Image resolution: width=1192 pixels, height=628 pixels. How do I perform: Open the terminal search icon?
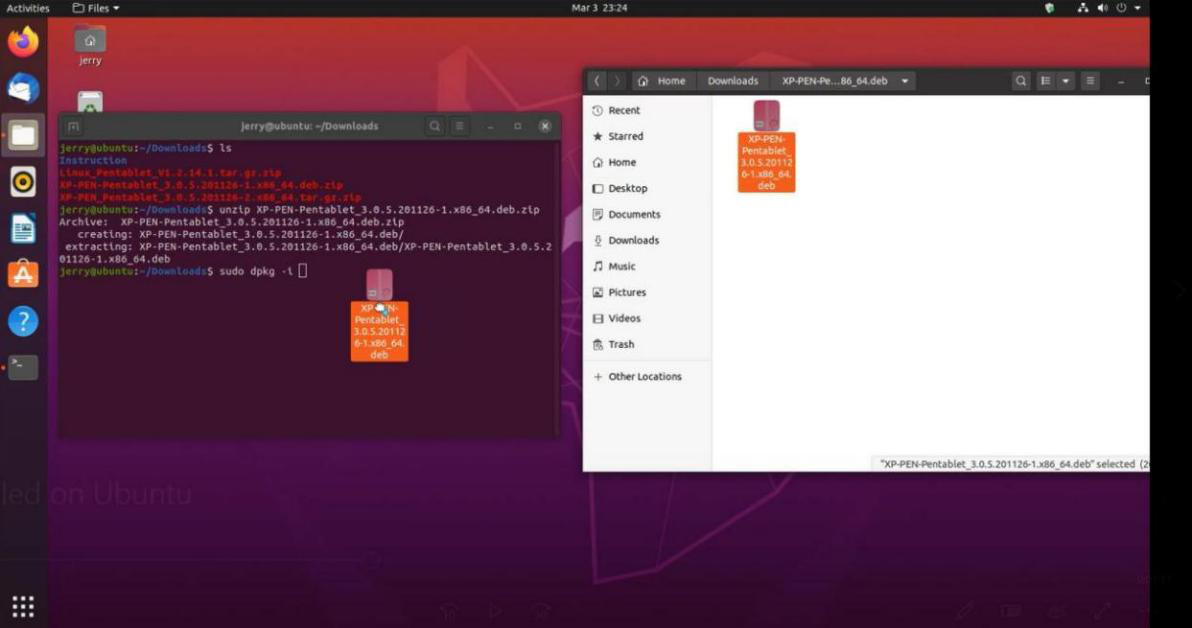[434, 126]
